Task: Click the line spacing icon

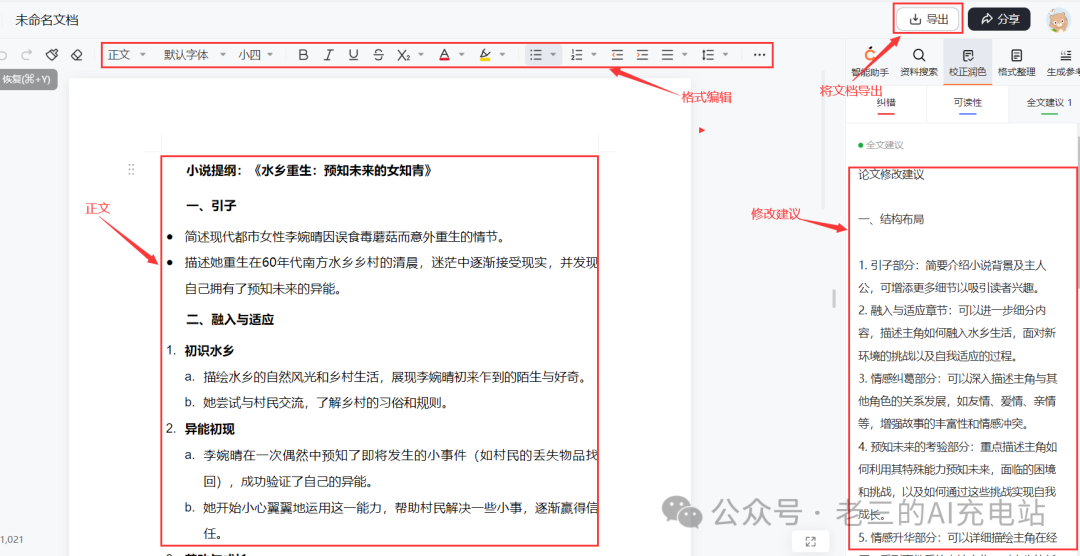Action: [x=707, y=55]
